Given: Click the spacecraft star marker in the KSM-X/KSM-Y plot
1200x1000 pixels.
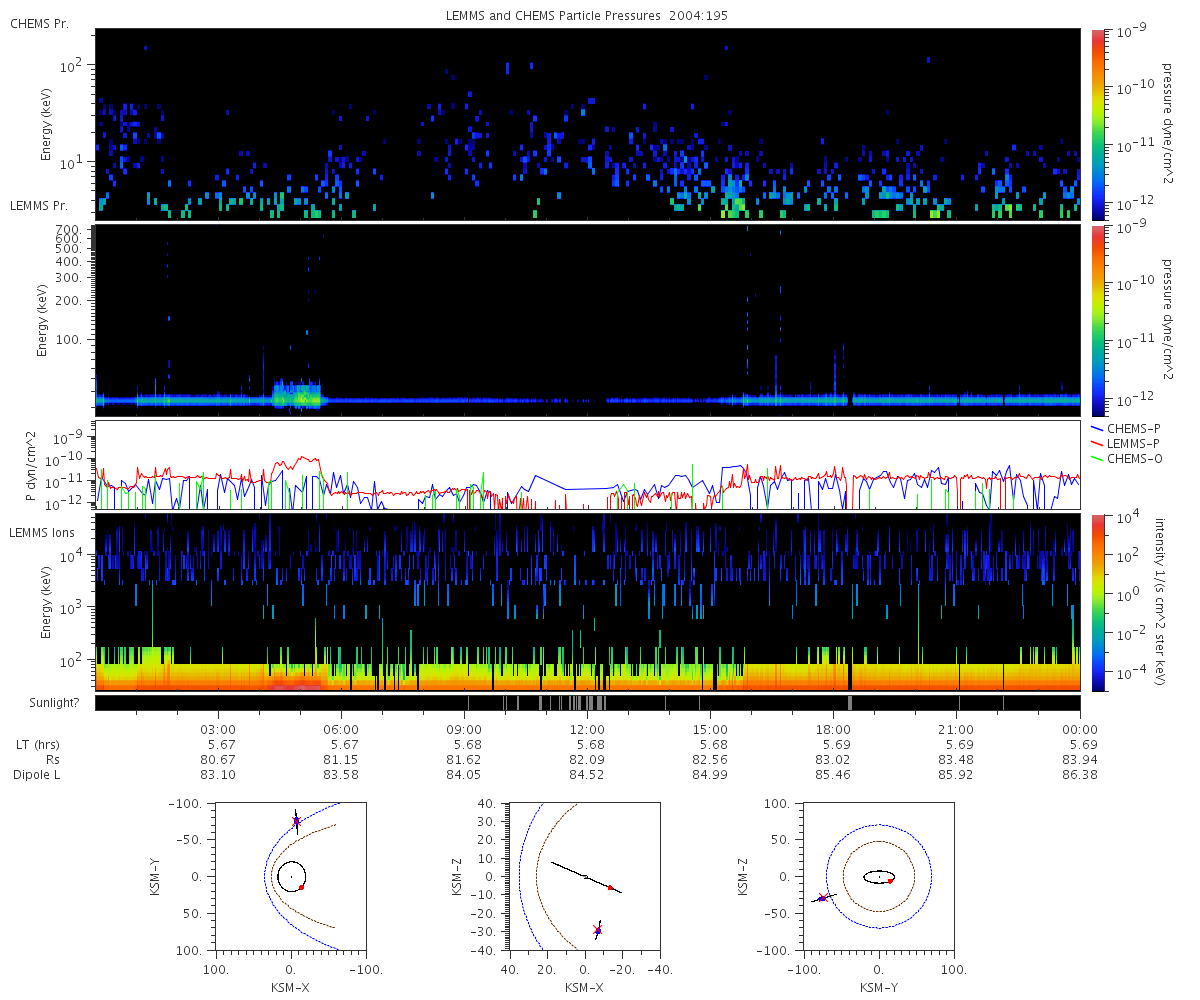Looking at the screenshot, I should click(x=296, y=821).
